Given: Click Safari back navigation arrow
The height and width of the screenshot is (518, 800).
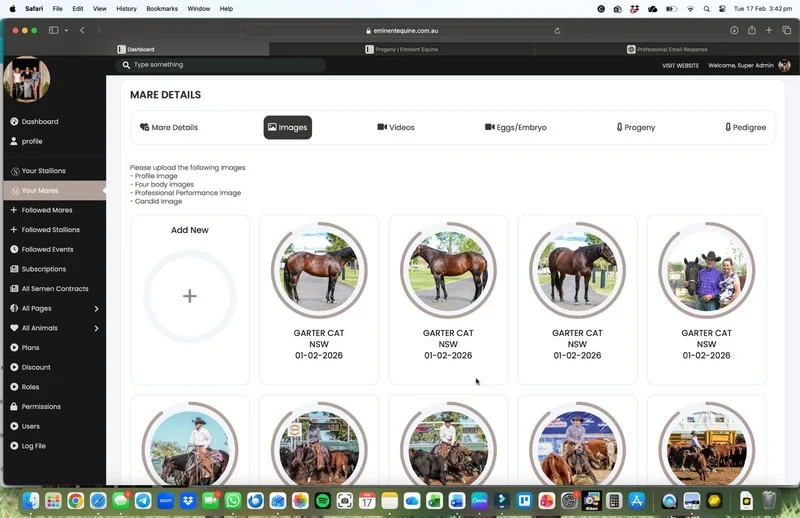Looking at the screenshot, I should 82,30.
